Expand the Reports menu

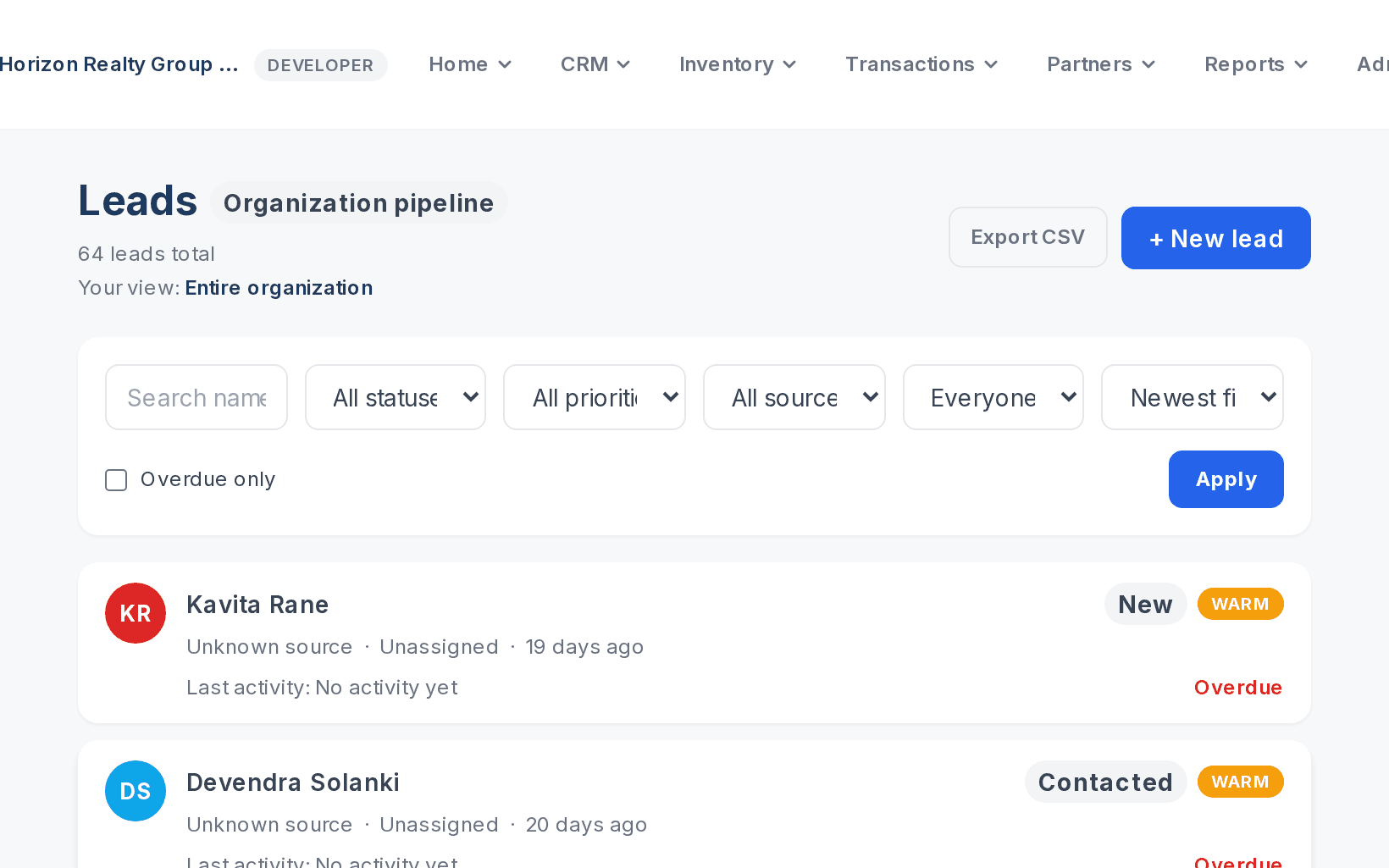tap(1256, 64)
